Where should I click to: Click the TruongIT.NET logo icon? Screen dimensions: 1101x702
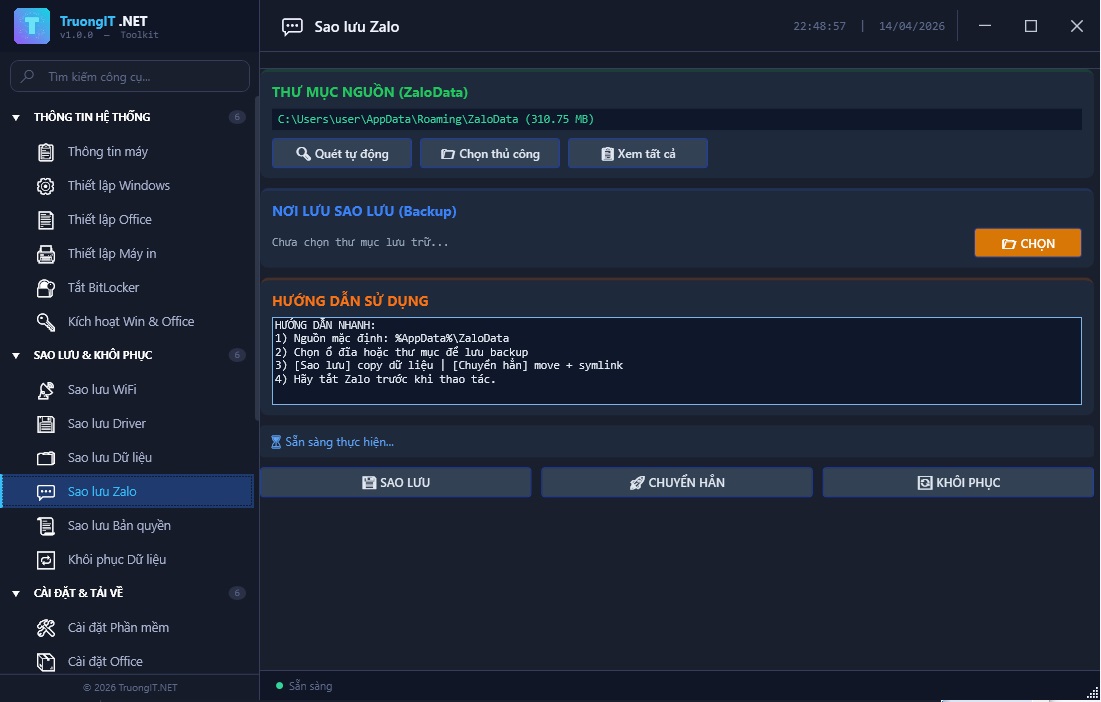point(32,26)
